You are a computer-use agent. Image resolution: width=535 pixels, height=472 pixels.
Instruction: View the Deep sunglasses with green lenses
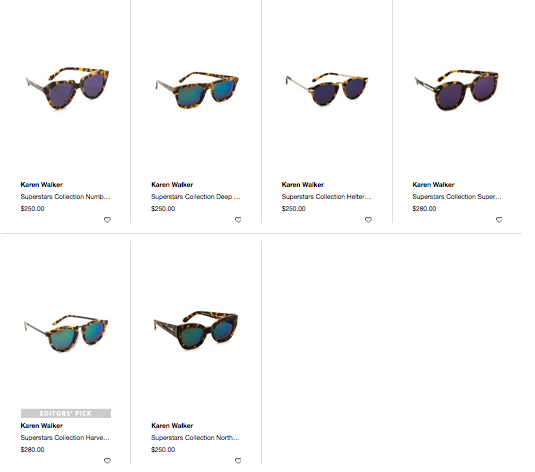click(197, 90)
